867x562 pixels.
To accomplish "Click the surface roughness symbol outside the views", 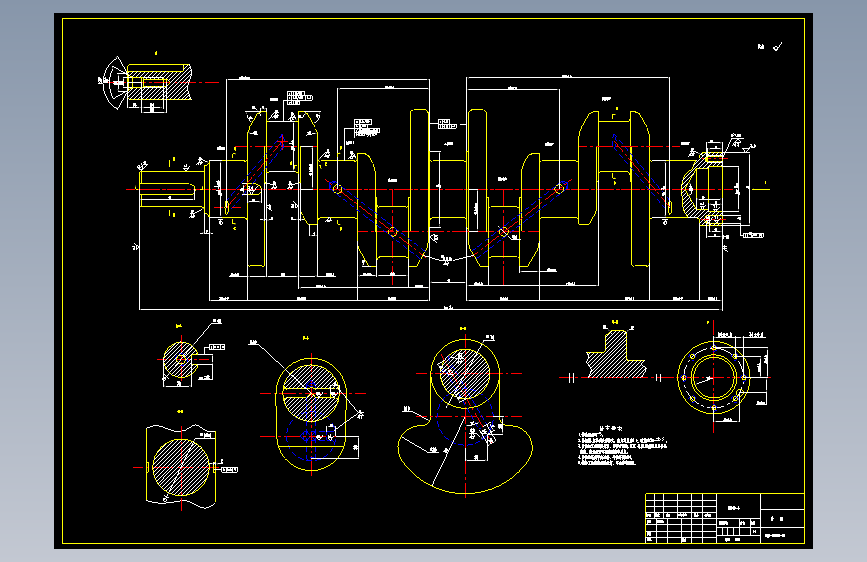I will (x=771, y=47).
